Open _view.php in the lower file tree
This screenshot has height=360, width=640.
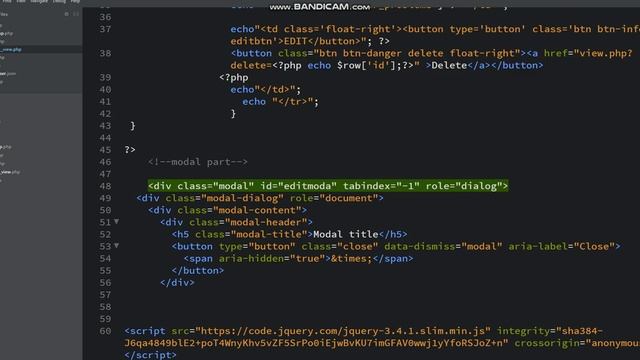10,172
